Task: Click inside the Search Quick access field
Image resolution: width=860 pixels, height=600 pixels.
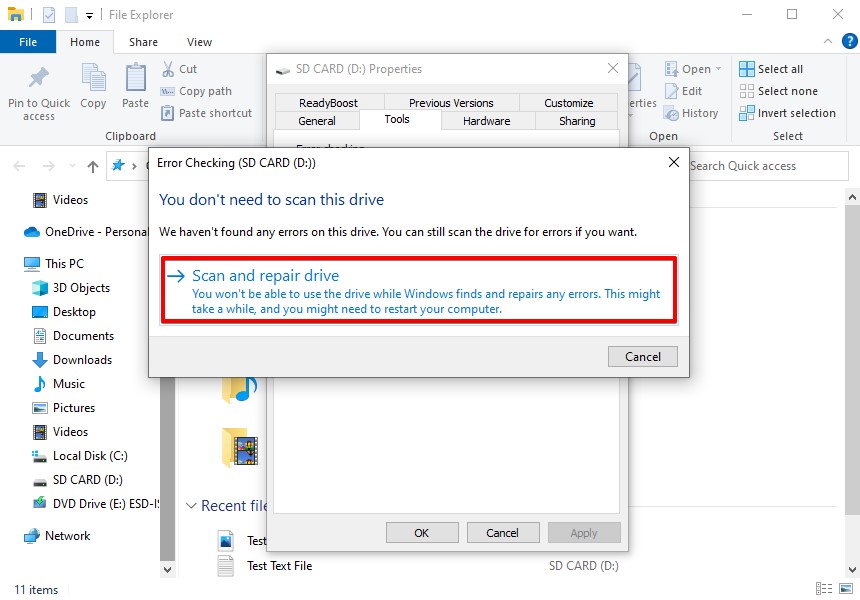Action: click(x=768, y=166)
